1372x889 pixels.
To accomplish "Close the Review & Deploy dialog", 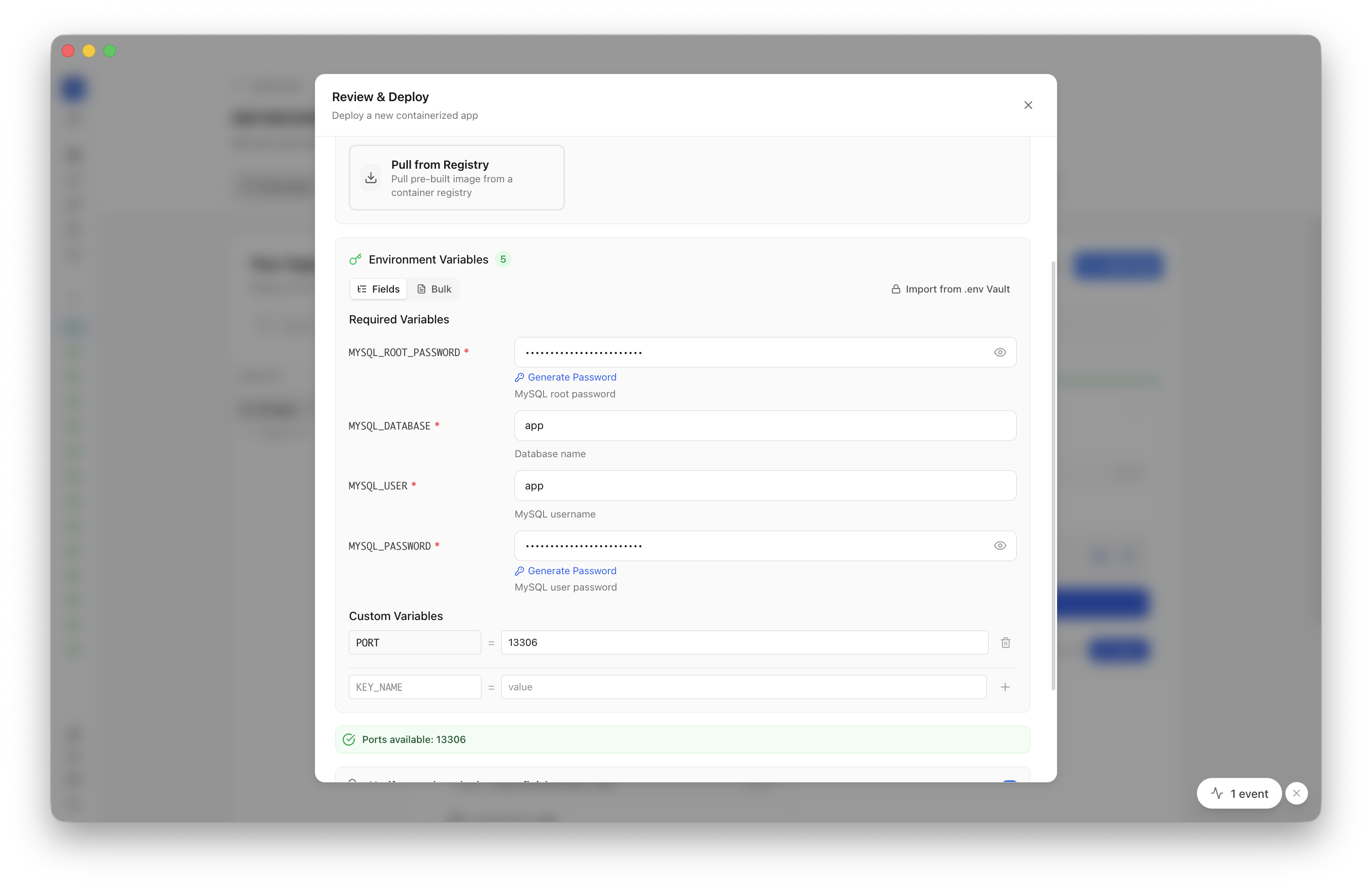I will pyautogui.click(x=1028, y=105).
